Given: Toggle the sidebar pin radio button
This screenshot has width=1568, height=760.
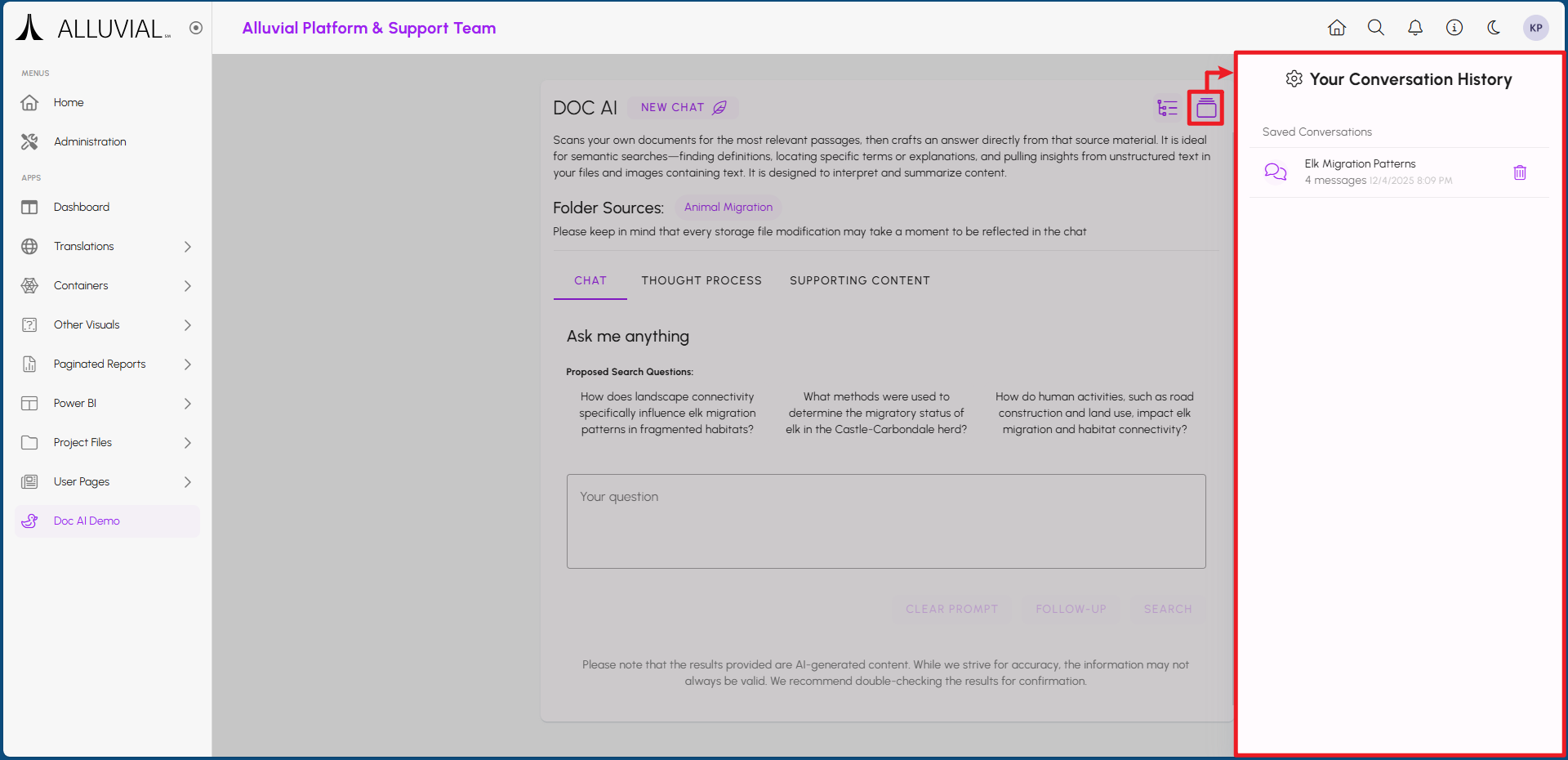Looking at the screenshot, I should (x=196, y=28).
